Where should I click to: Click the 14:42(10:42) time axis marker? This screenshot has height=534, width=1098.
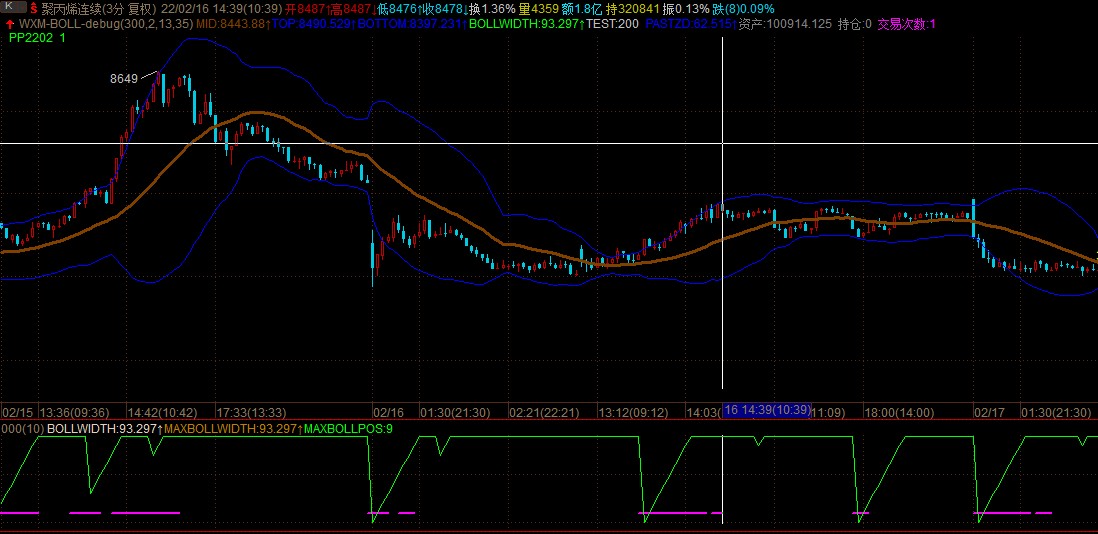click(x=162, y=412)
